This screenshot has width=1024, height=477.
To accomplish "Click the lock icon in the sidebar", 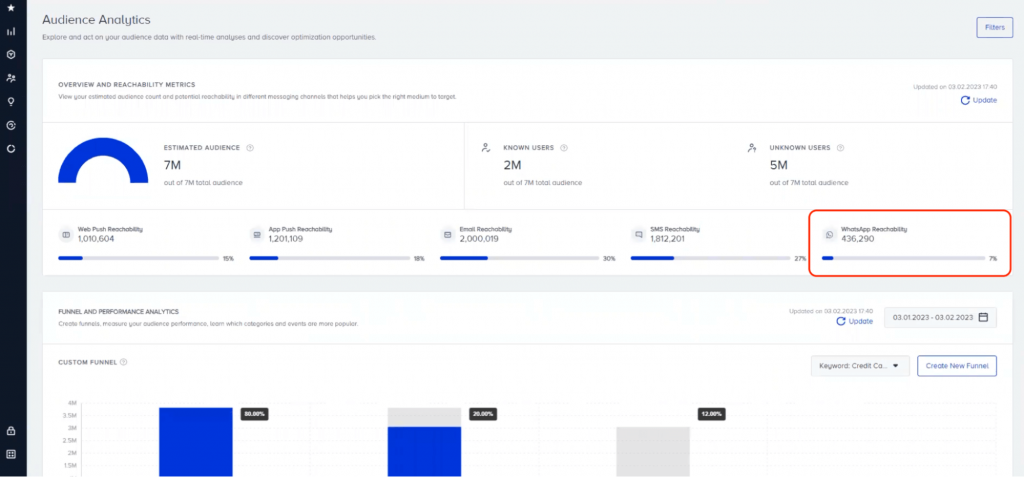I will [x=11, y=431].
